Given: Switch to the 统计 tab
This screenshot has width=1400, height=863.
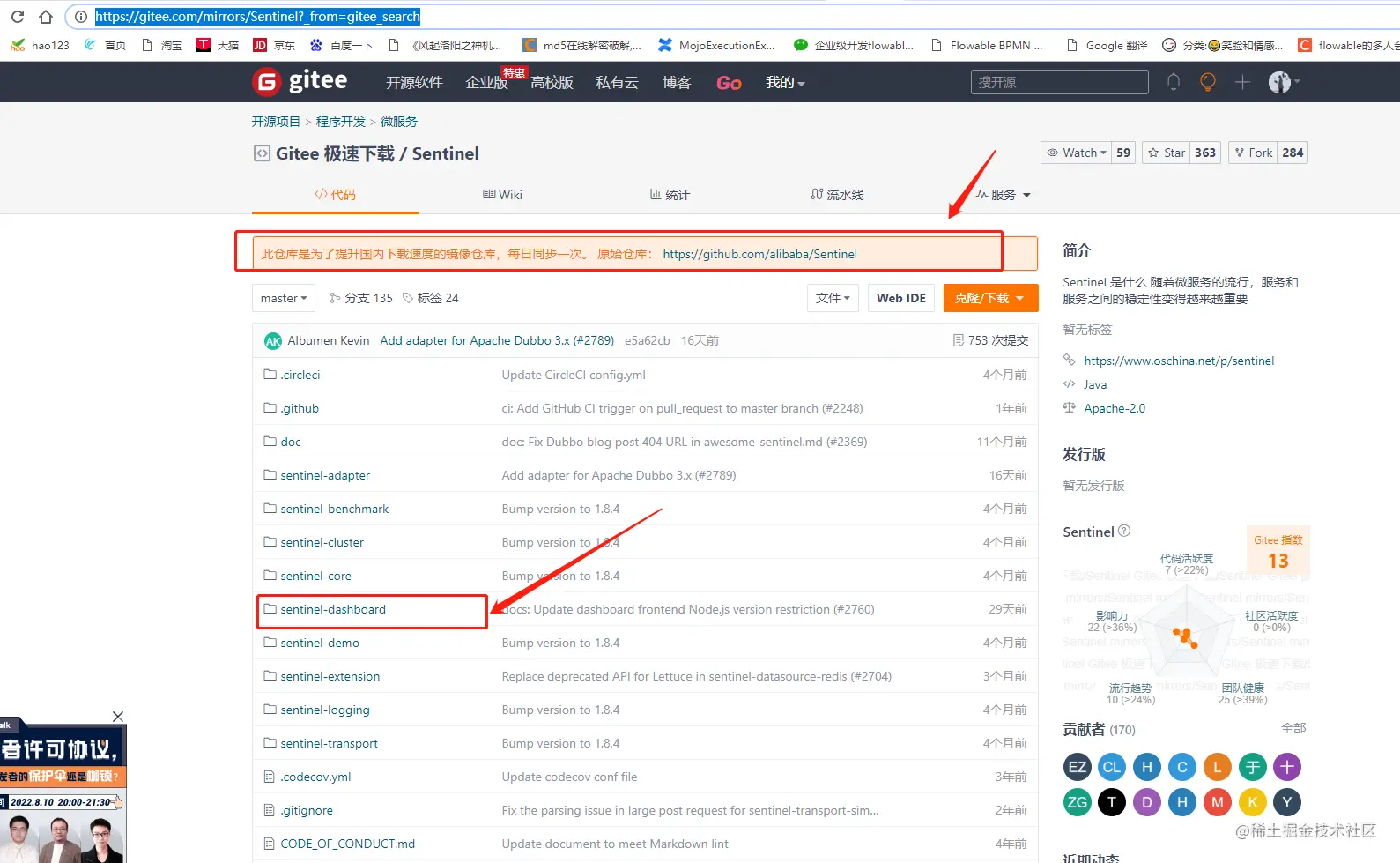Looking at the screenshot, I should tap(670, 195).
